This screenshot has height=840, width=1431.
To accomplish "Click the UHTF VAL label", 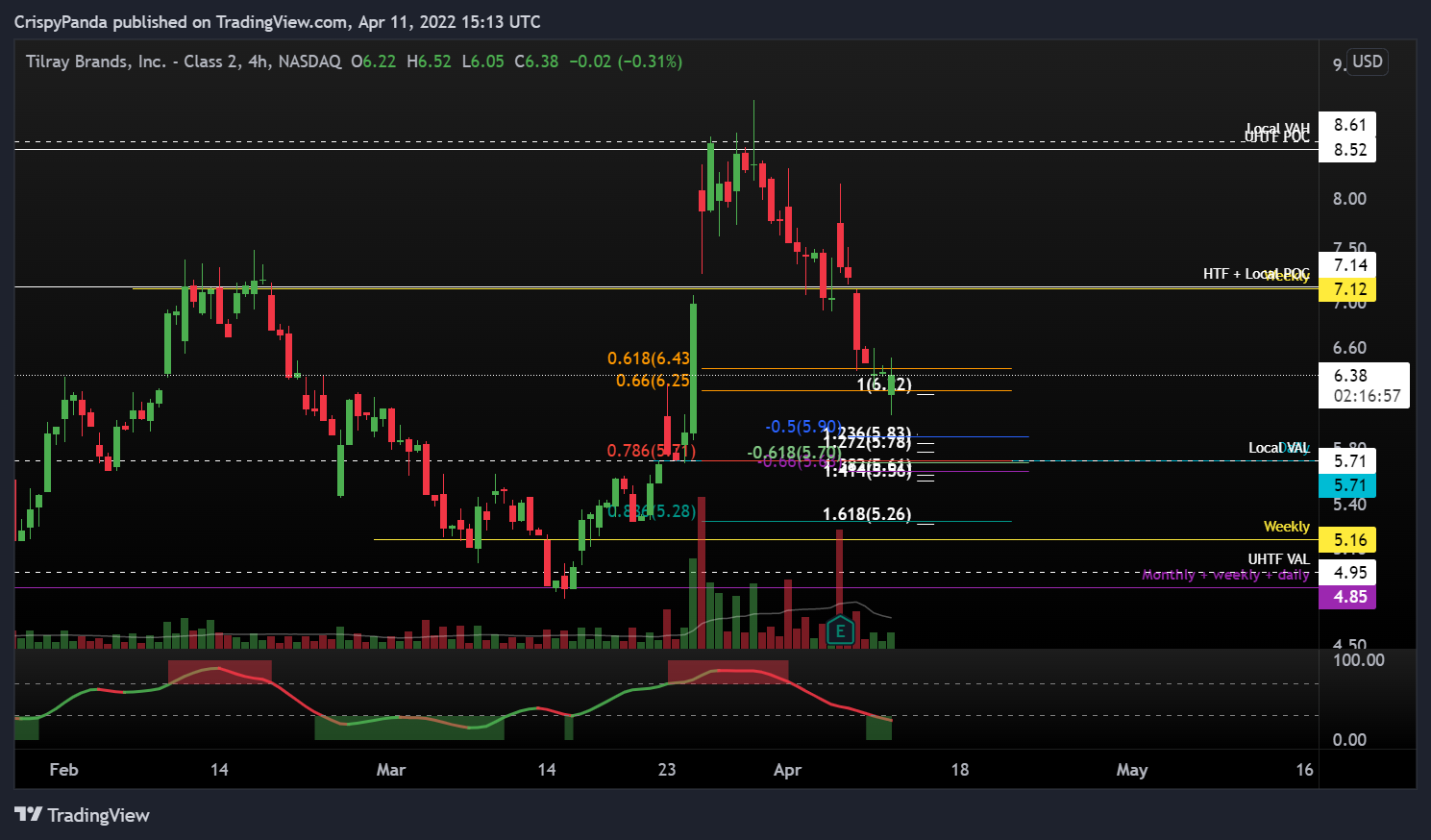I will (1278, 559).
